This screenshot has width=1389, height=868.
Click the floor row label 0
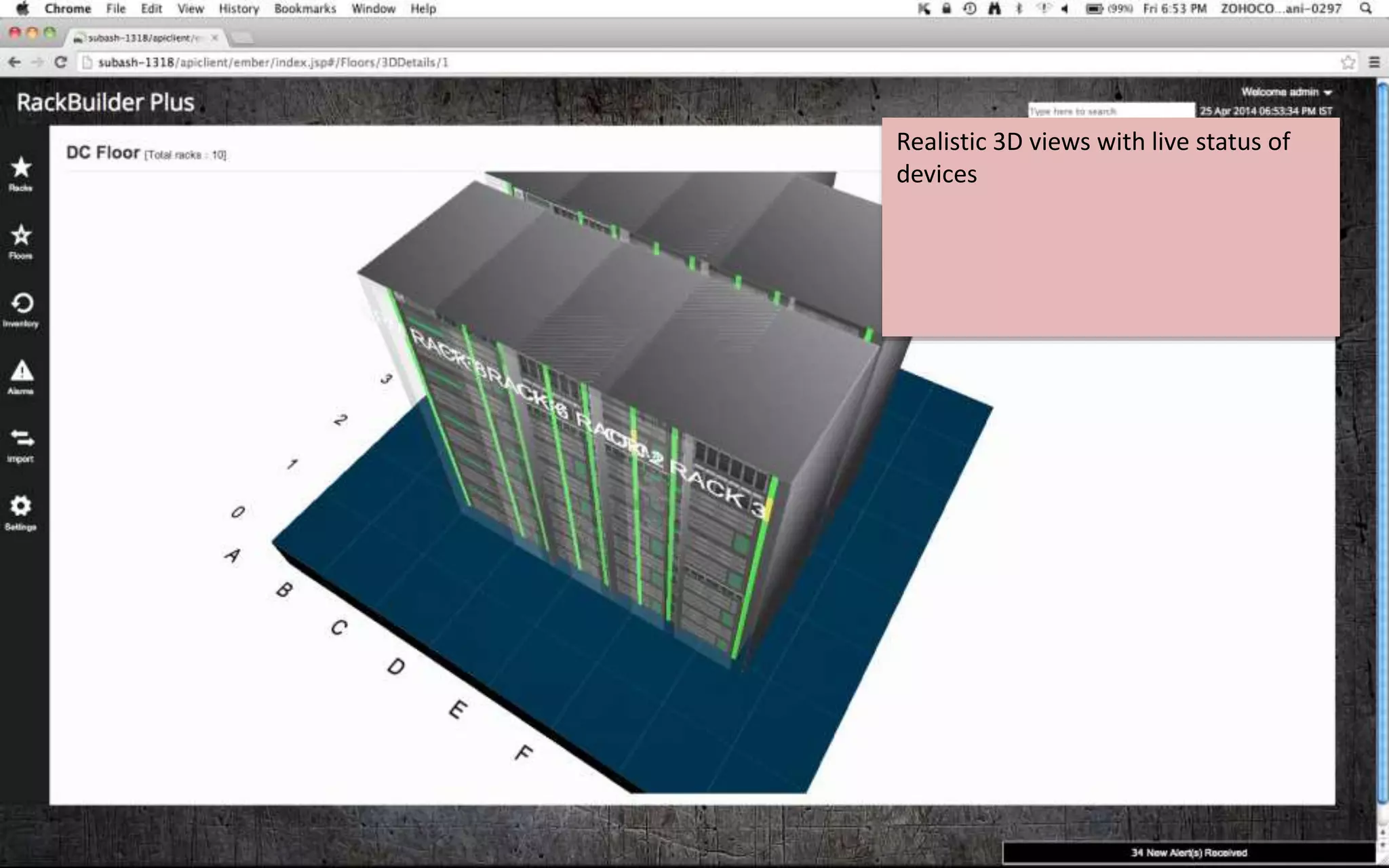pos(237,512)
